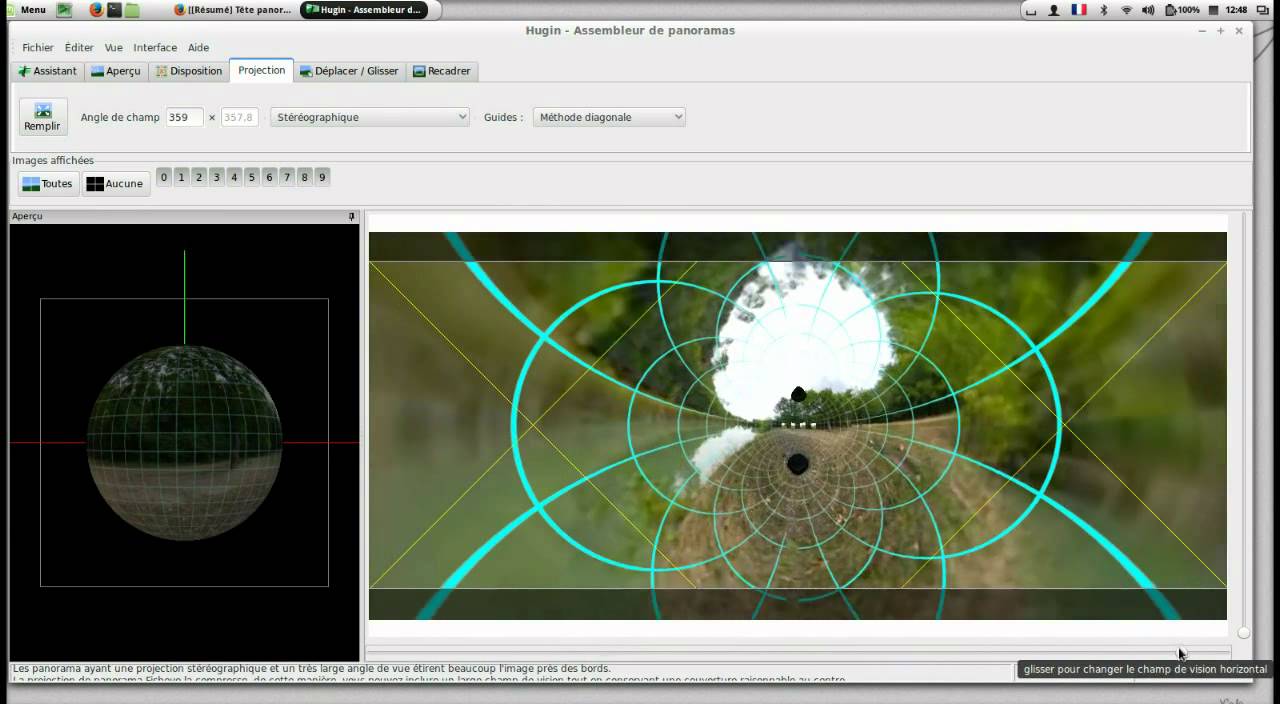Select the Projection tab
The image size is (1280, 704).
point(261,70)
